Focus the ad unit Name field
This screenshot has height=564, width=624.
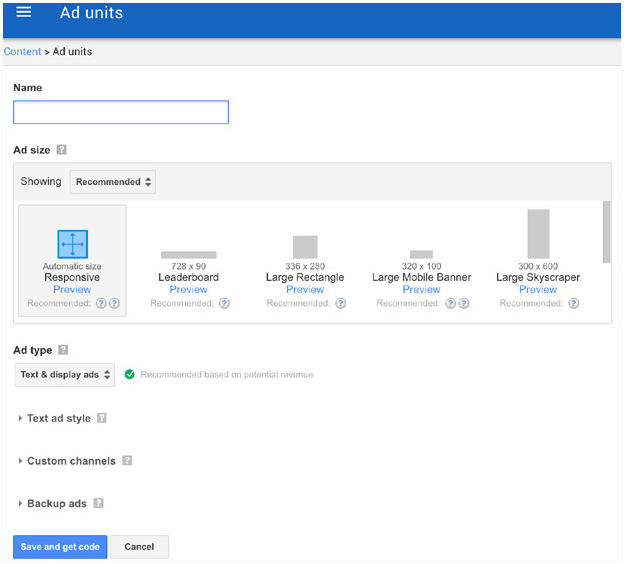121,112
